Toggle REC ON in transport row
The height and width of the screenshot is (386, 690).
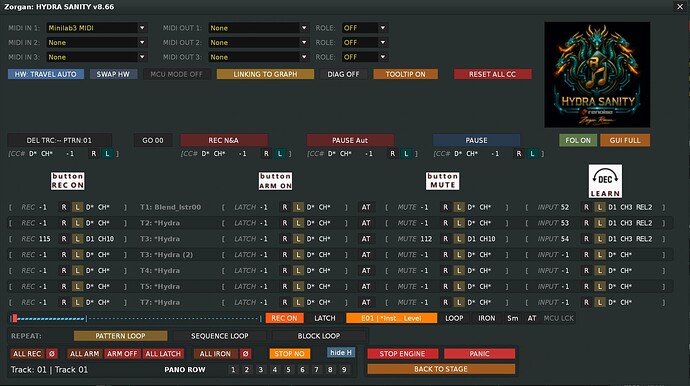[284, 318]
